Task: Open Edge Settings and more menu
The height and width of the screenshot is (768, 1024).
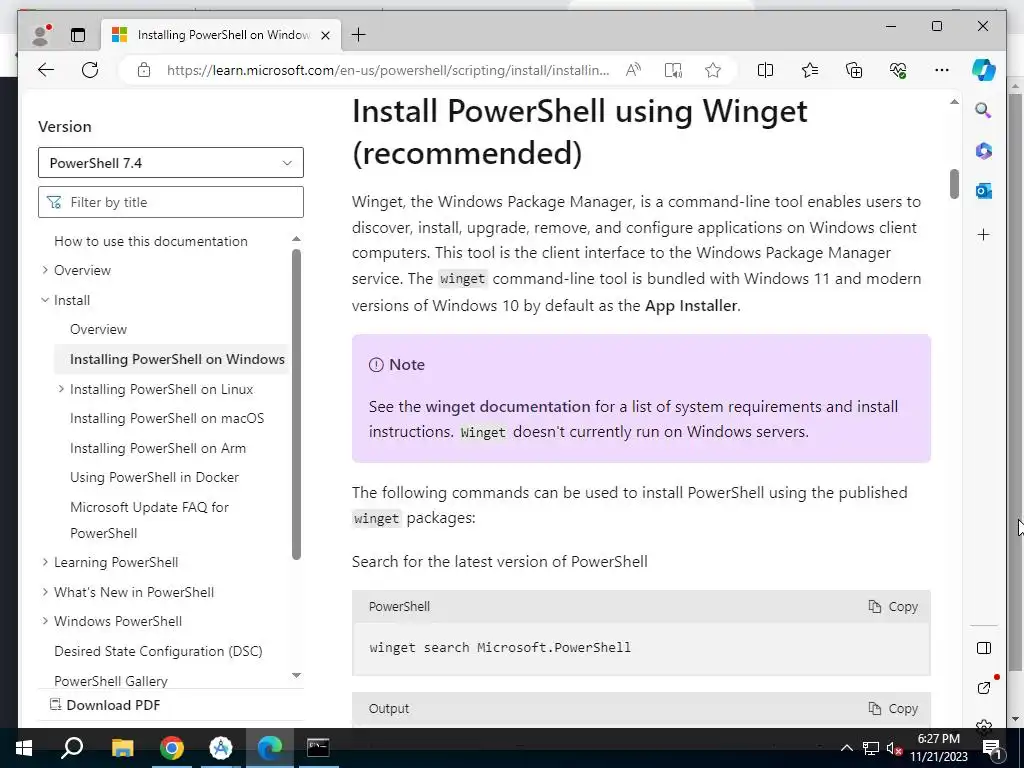Action: tap(942, 70)
